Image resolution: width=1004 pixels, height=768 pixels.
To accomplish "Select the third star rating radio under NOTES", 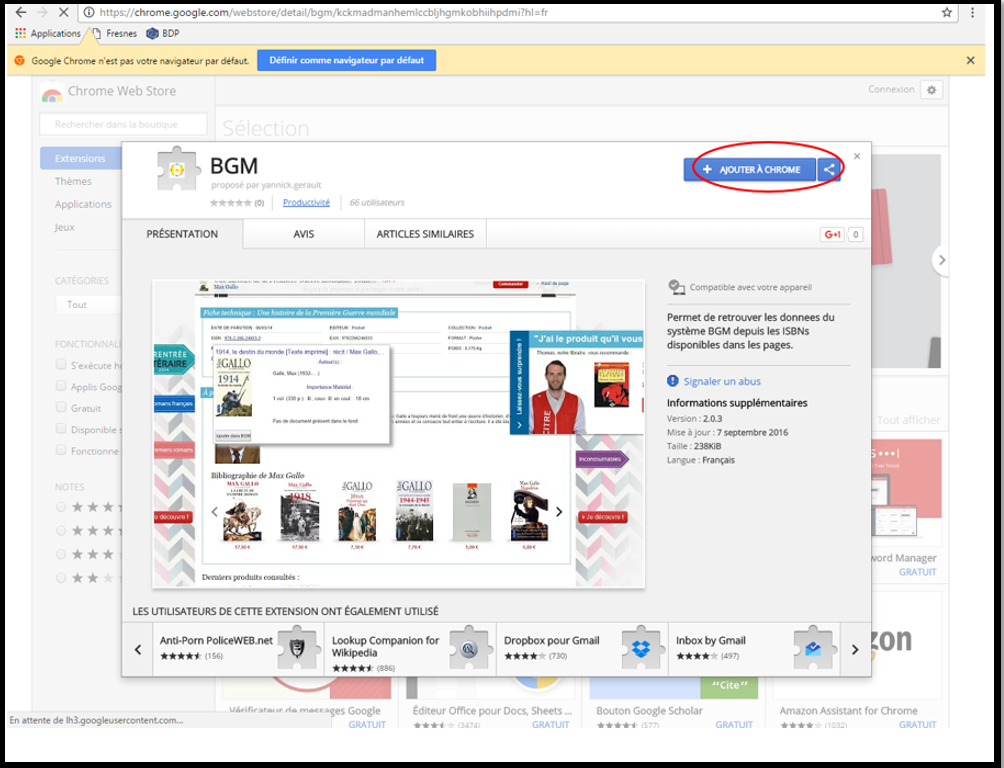I will pyautogui.click(x=61, y=555).
